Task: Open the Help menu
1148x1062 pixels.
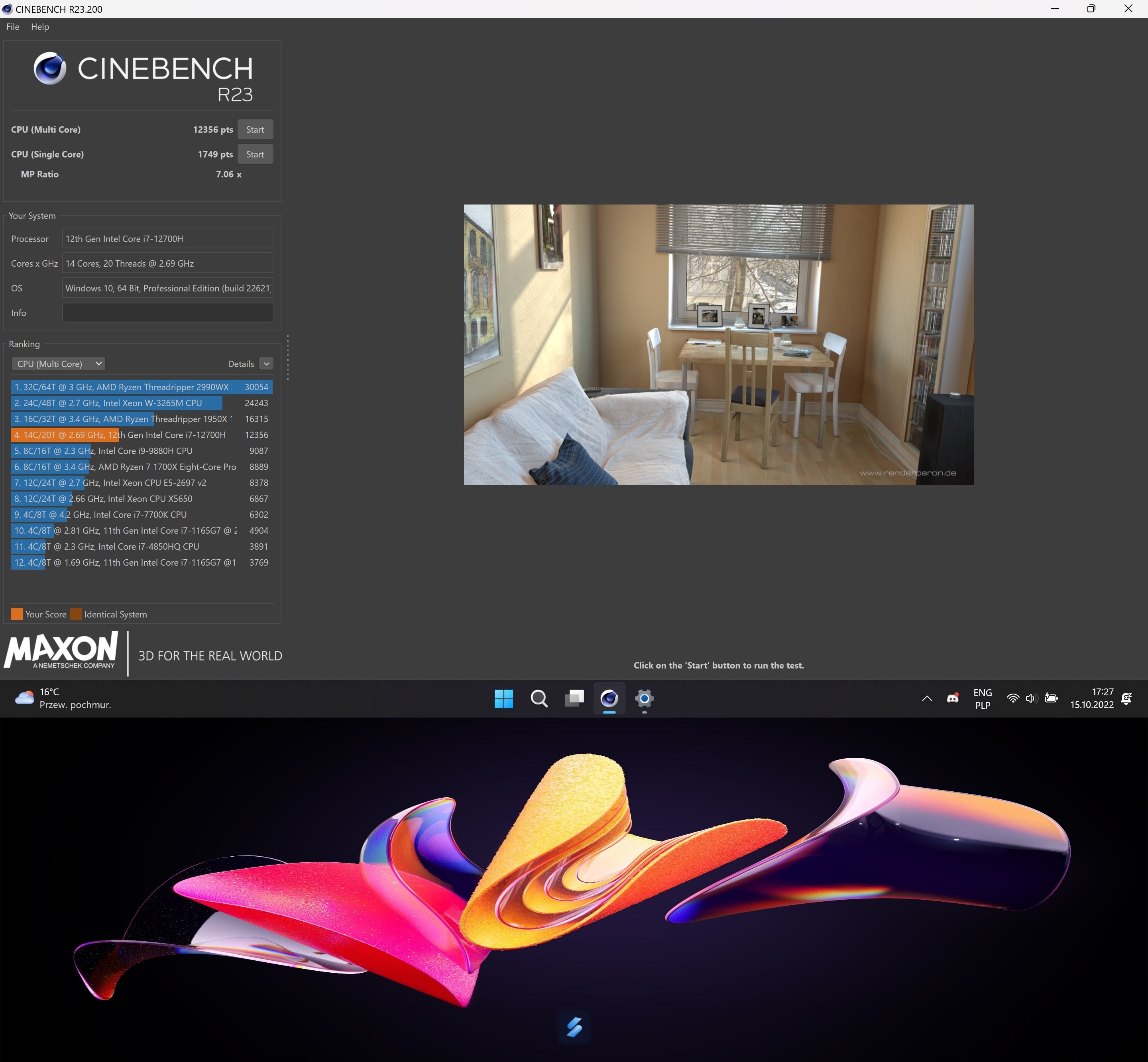Action: [39, 26]
